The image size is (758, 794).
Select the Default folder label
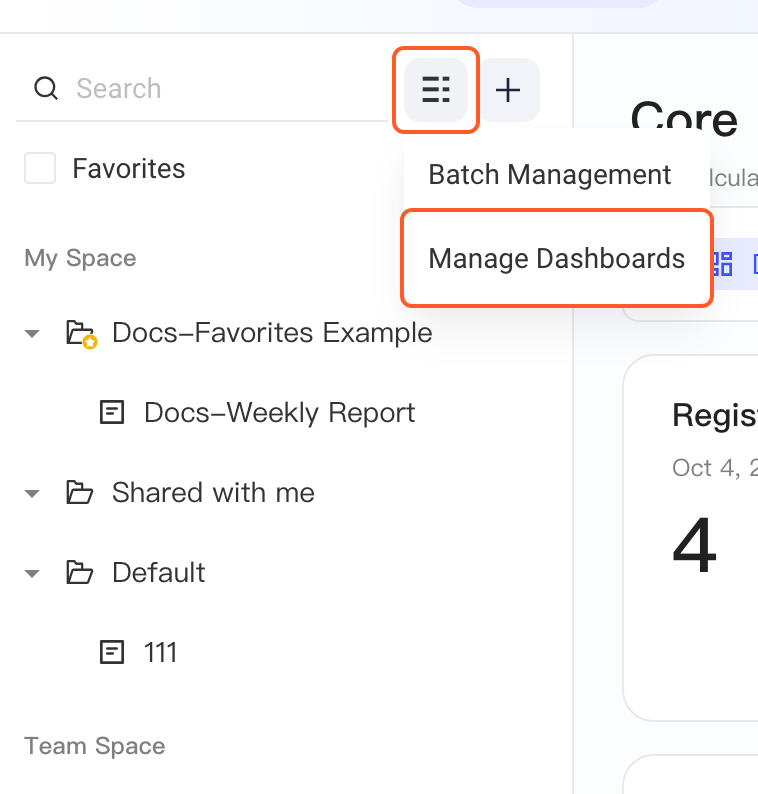[x=158, y=573]
